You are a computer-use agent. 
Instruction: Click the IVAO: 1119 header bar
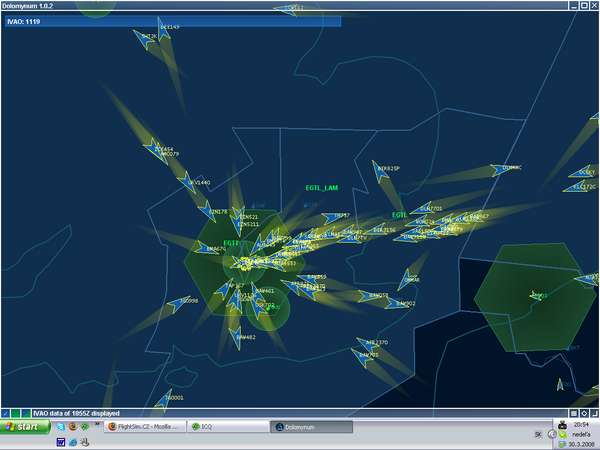(173, 21)
